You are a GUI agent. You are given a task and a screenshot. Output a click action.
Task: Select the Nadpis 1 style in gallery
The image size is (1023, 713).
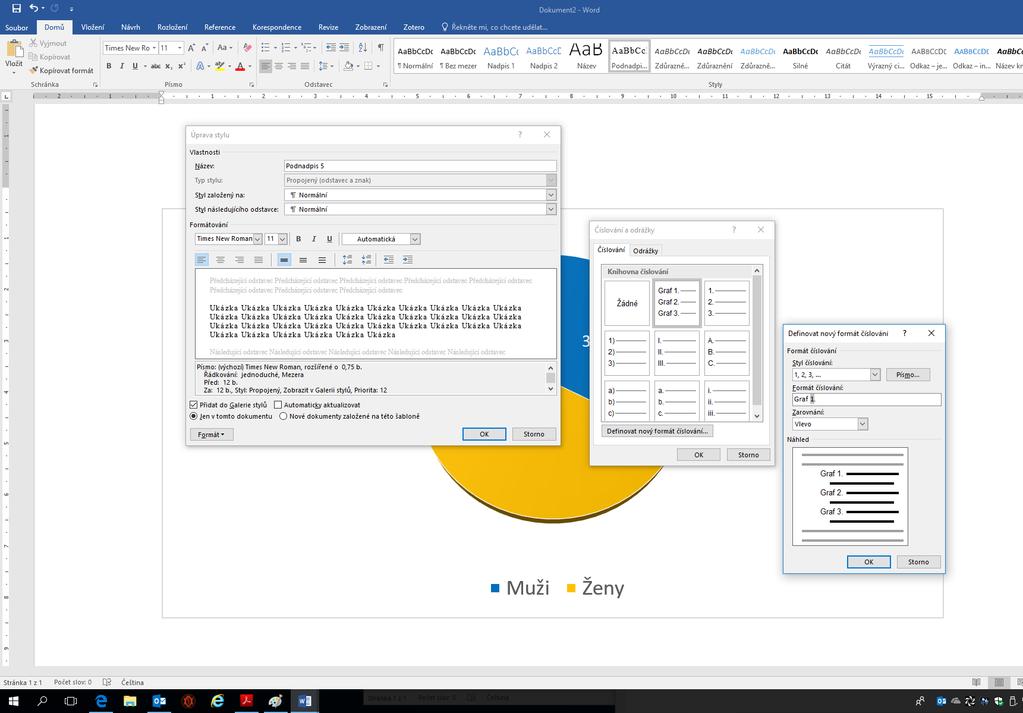(x=500, y=55)
